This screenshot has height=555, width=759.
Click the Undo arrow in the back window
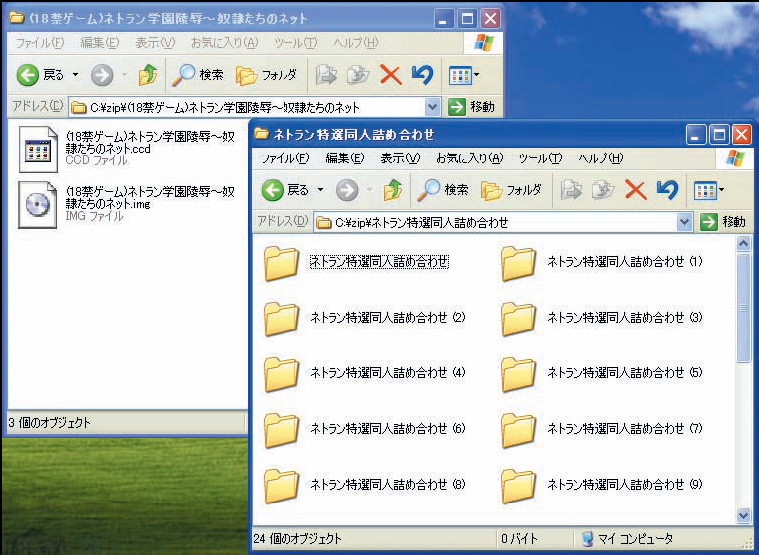423,75
